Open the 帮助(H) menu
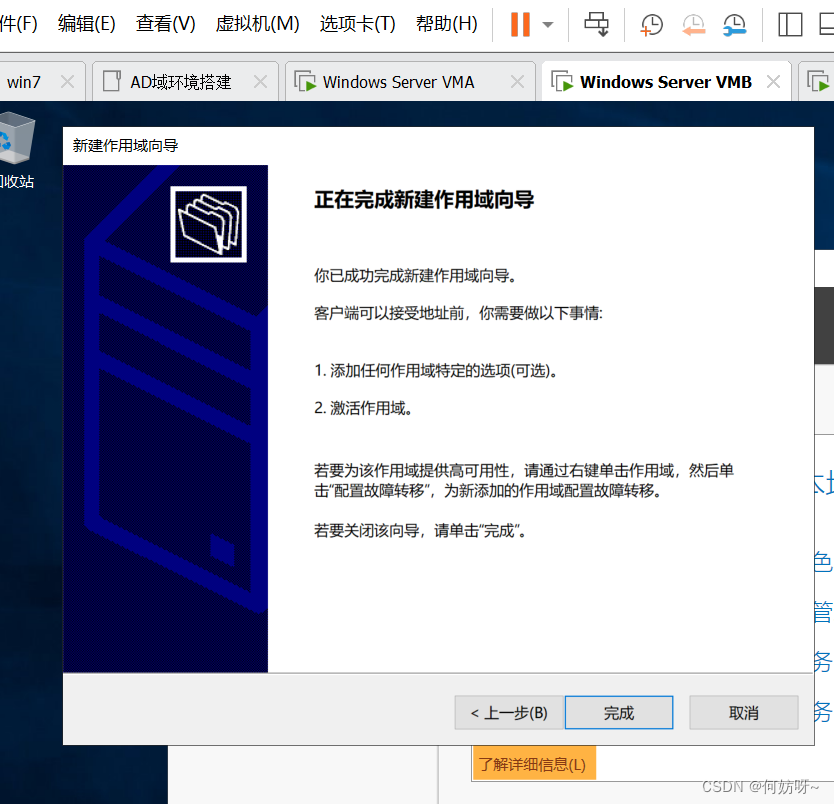The width and height of the screenshot is (834, 804). [446, 24]
